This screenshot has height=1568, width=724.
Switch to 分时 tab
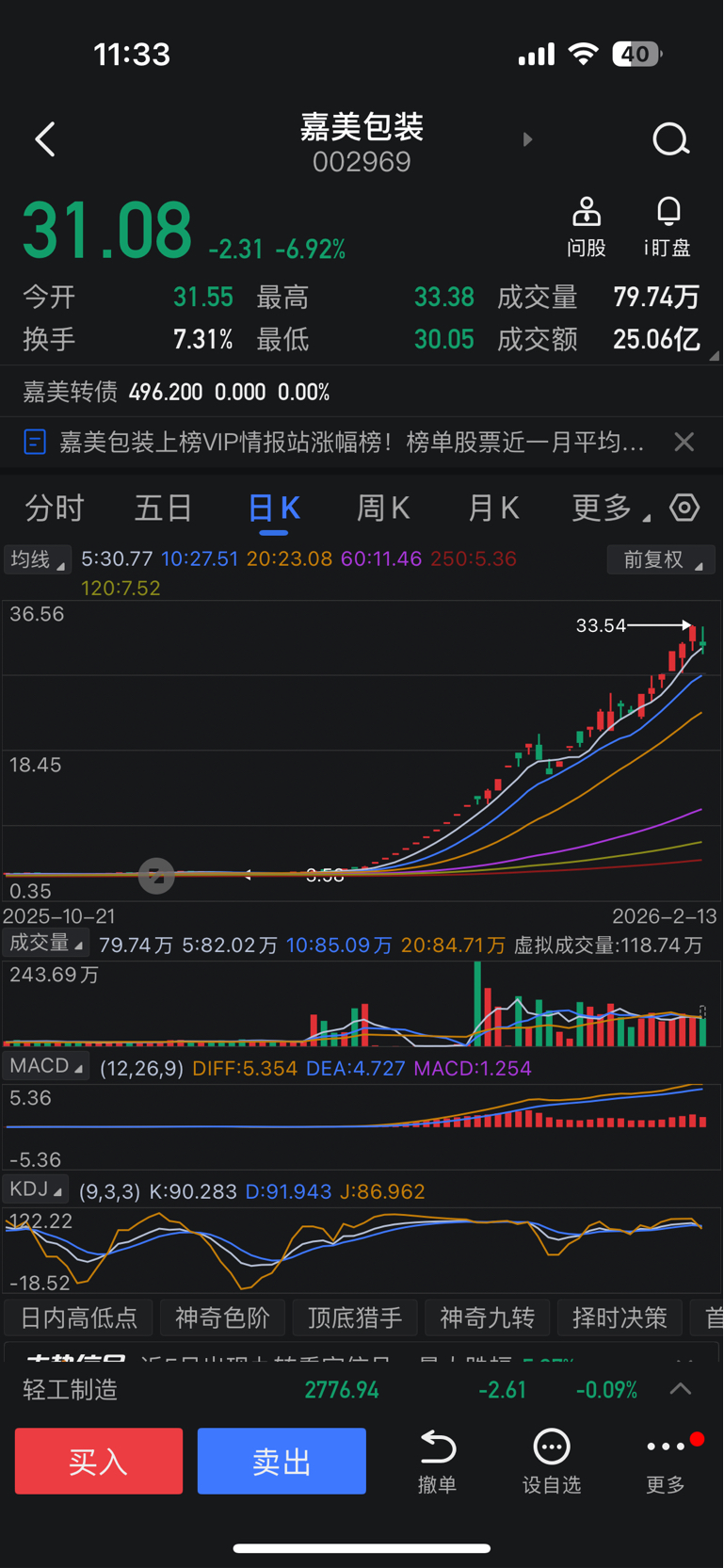[x=54, y=509]
